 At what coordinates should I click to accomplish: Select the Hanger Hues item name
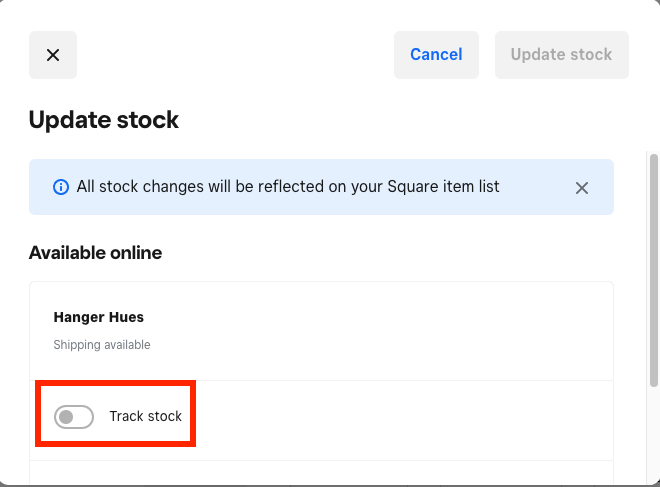98,317
